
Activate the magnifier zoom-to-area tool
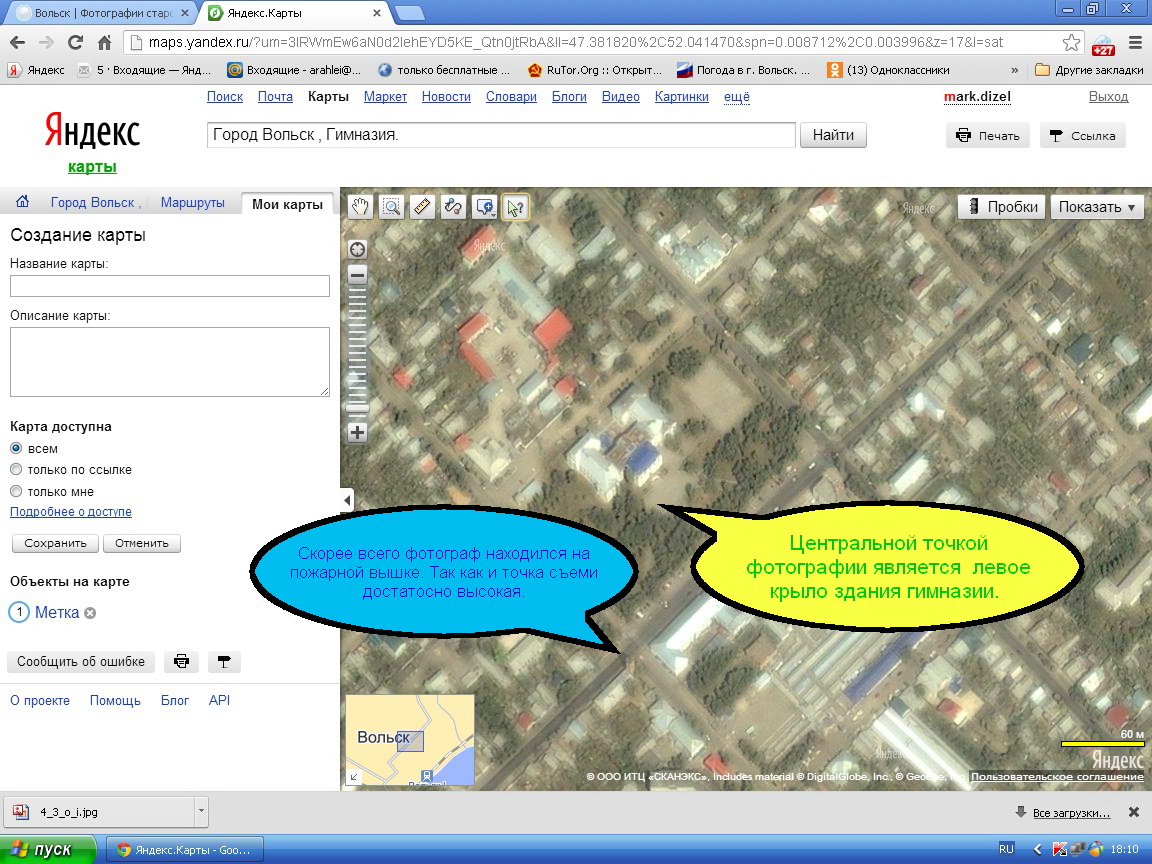click(391, 207)
